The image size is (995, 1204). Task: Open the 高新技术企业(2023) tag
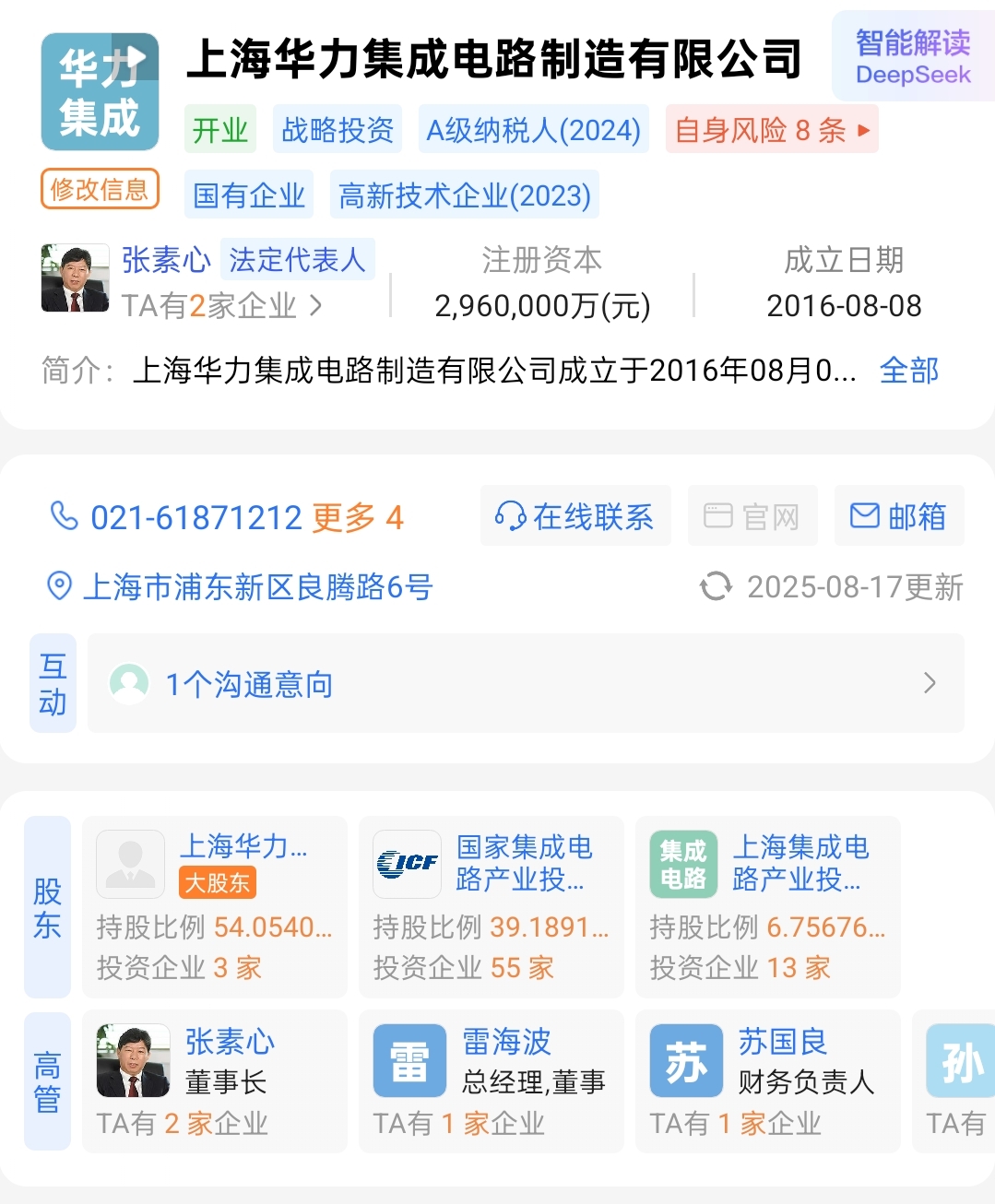(x=465, y=195)
